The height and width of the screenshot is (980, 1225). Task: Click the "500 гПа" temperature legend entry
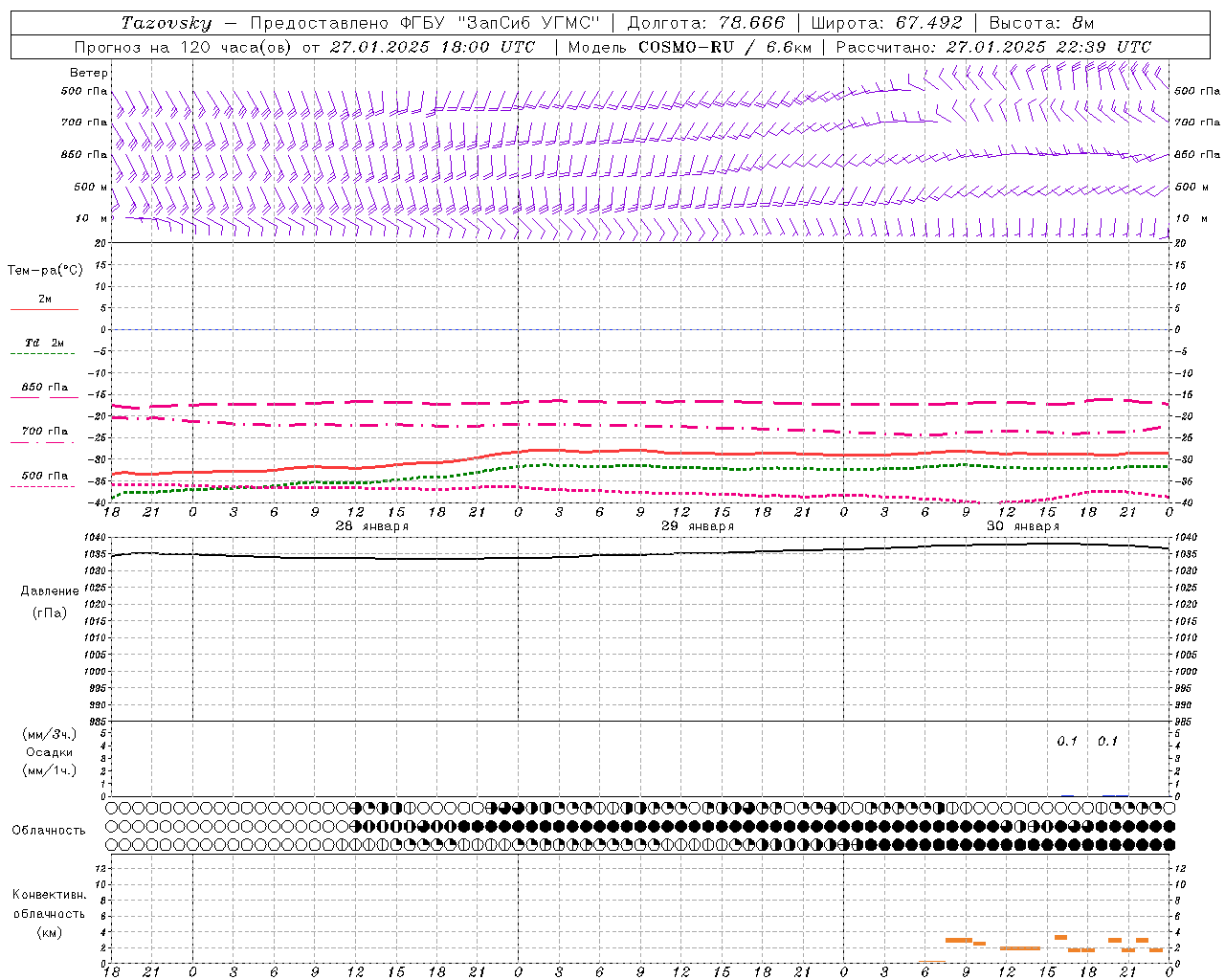point(45,476)
